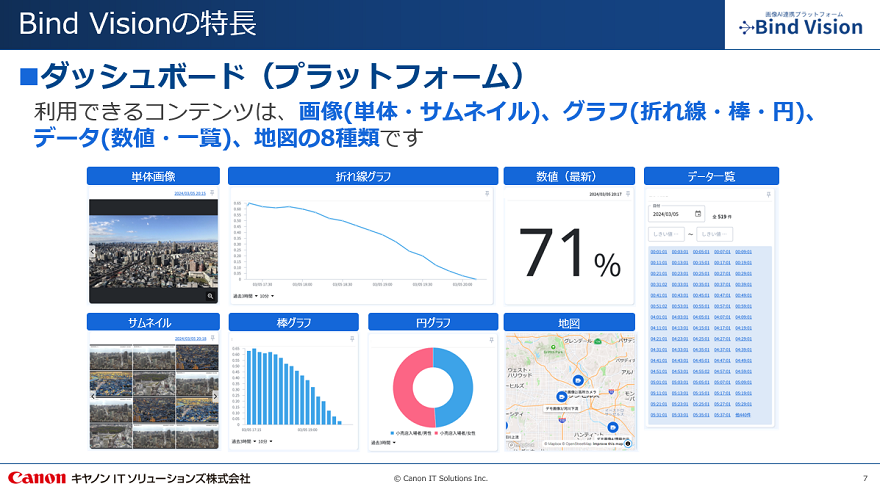Screen dimensions: 880x492
Task: Go to next thumbnails with the right arrow
Action: pos(214,395)
